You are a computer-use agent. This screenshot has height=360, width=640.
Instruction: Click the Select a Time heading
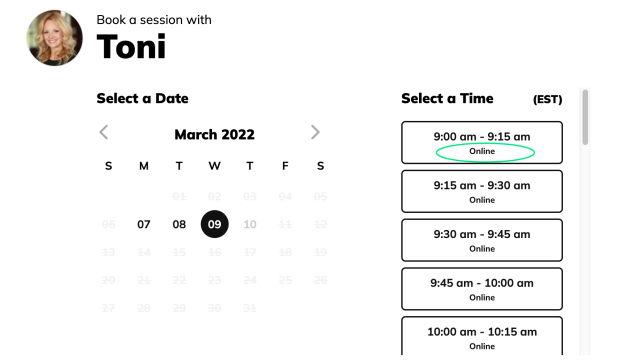(447, 98)
